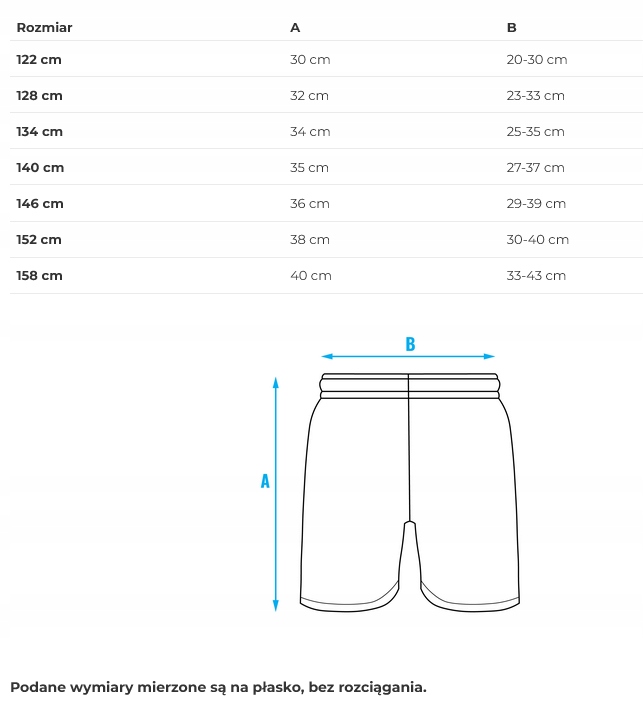The width and height of the screenshot is (643, 710).
Task: Select the B column header in the table
Action: (x=512, y=27)
